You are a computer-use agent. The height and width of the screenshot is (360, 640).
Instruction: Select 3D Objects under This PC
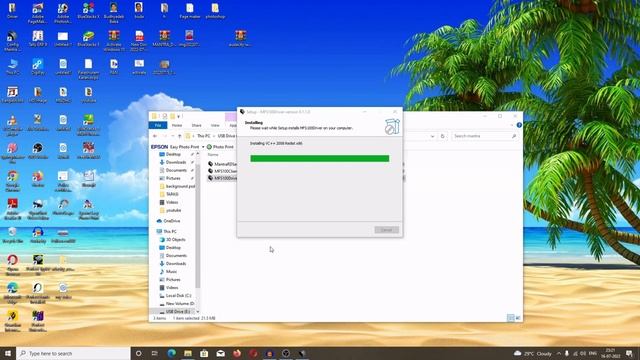click(x=176, y=240)
